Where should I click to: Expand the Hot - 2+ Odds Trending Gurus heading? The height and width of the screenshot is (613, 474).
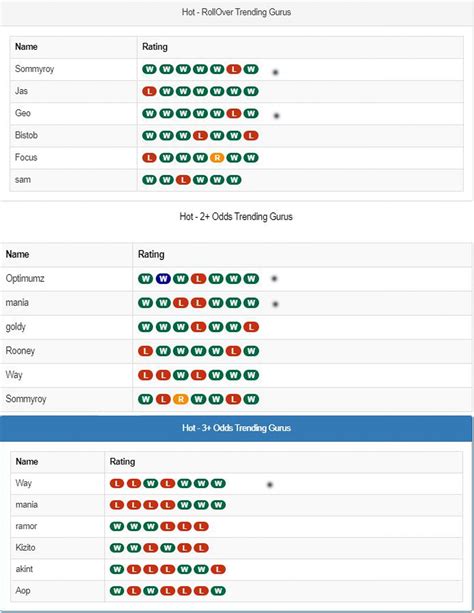[236, 217]
